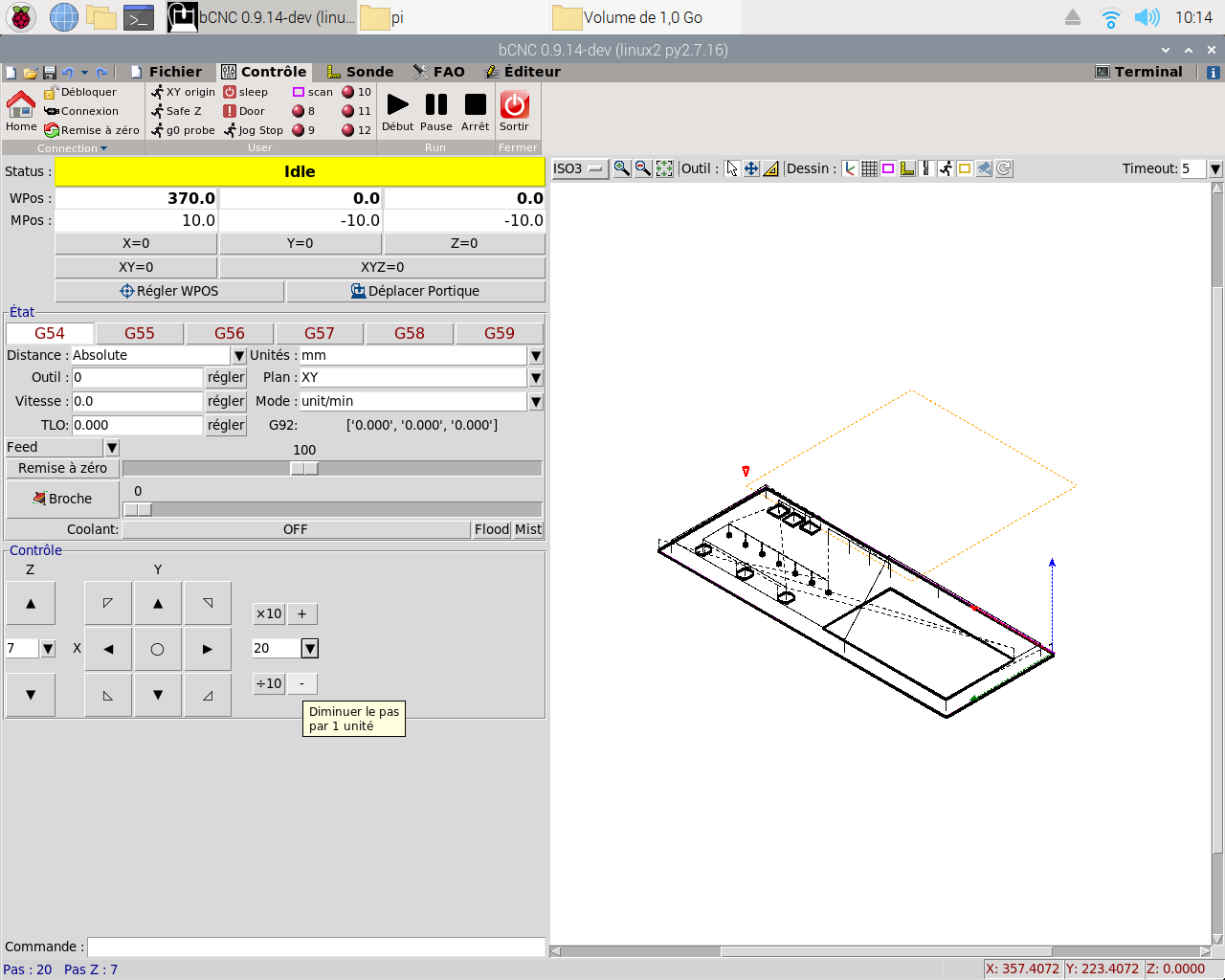The image size is (1225, 980).
Task: Toggle display of probe ruler
Action: (x=907, y=168)
